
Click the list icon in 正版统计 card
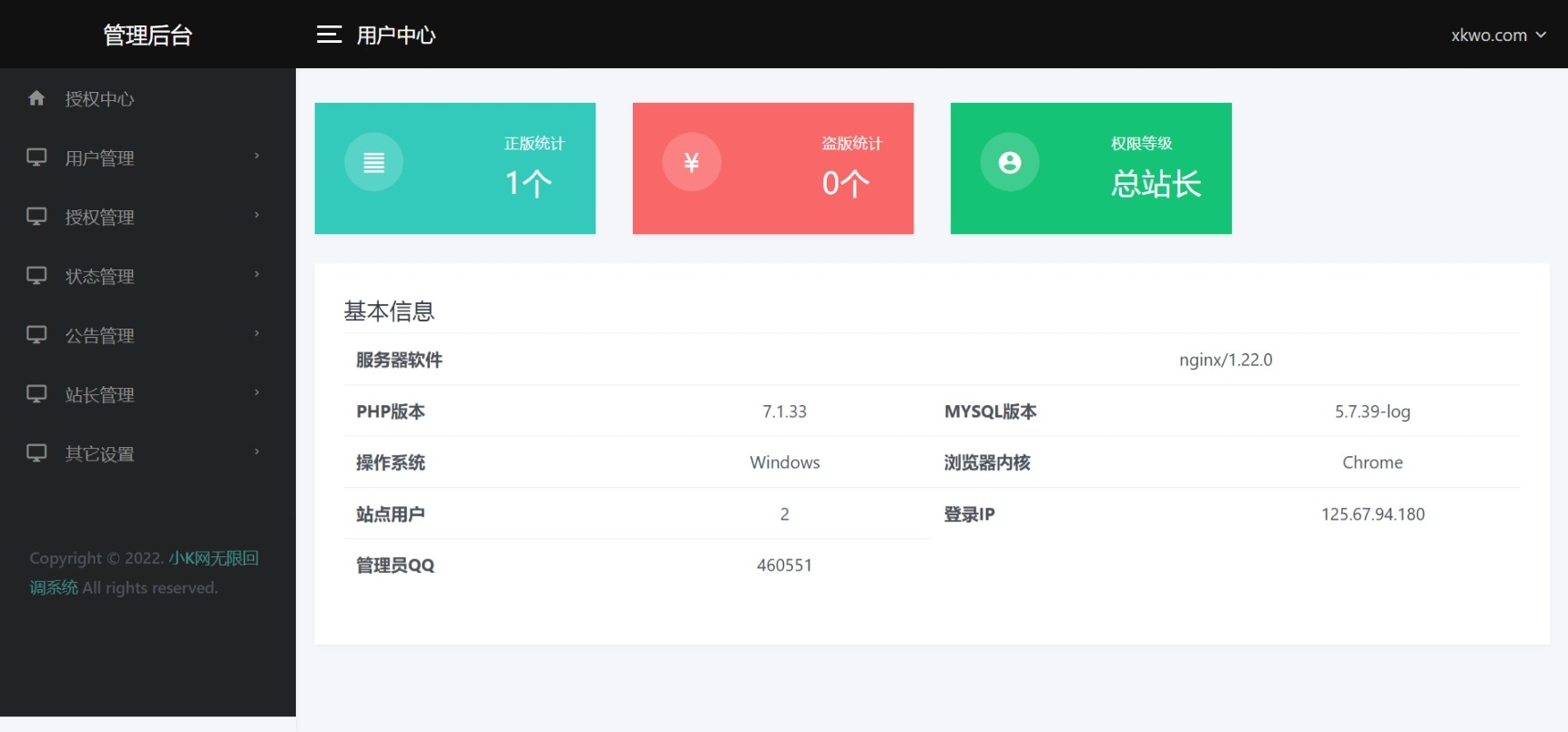coord(373,163)
